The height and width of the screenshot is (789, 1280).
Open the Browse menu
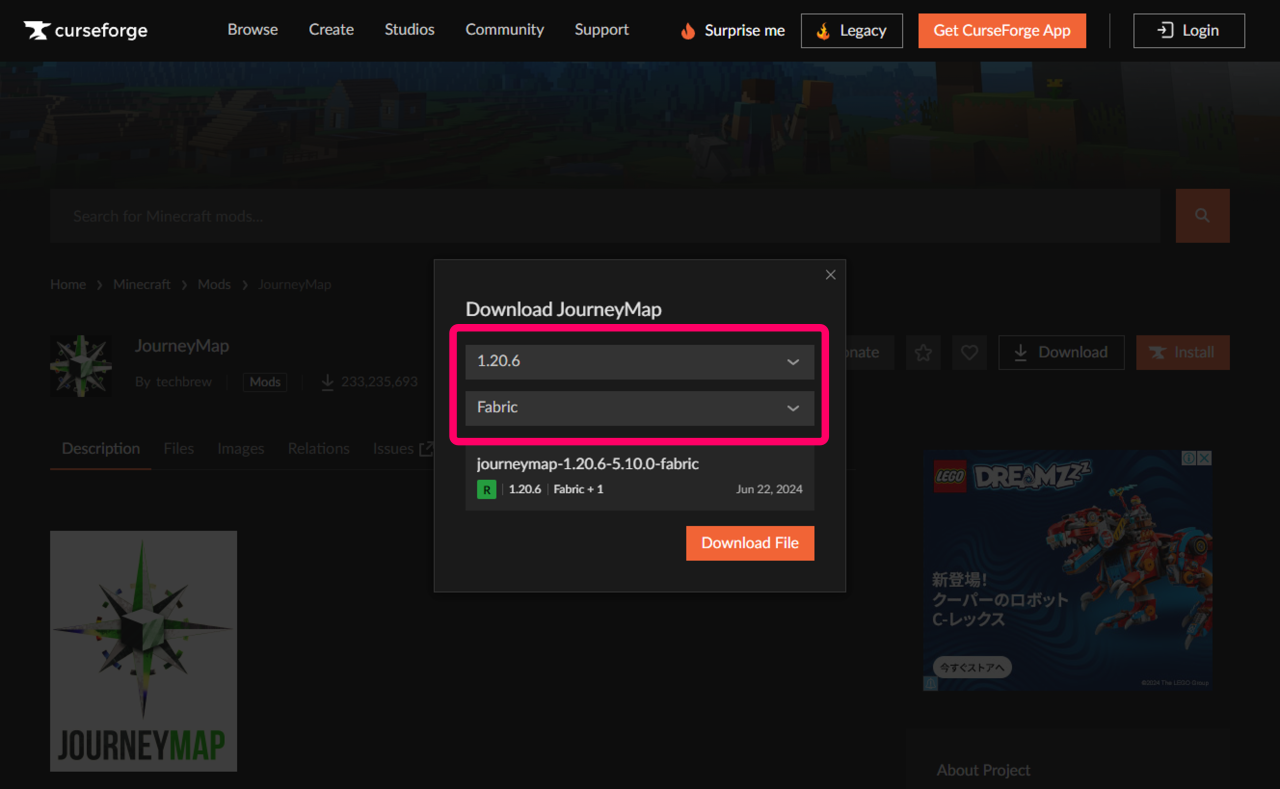click(x=253, y=30)
